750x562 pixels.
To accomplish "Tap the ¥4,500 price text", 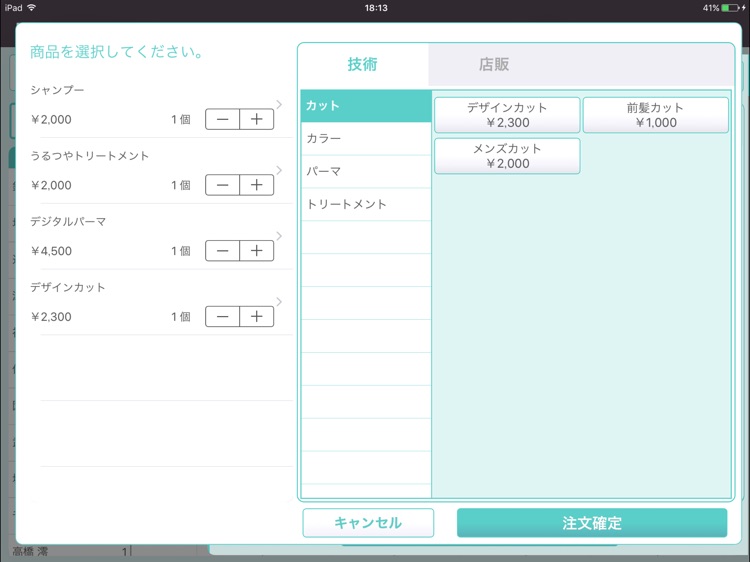I will click(51, 251).
